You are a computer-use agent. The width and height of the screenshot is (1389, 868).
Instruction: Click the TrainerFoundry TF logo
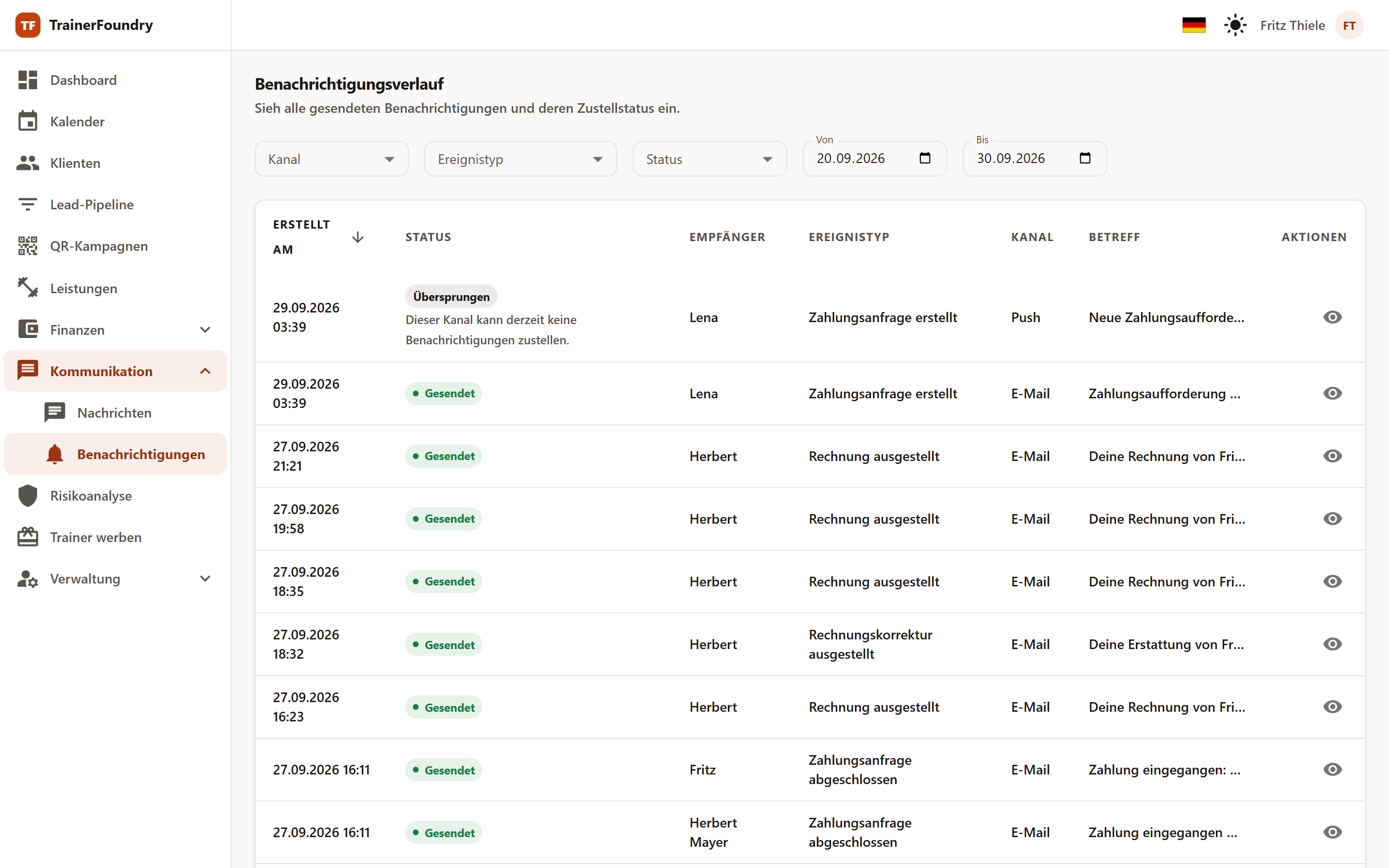pos(27,25)
